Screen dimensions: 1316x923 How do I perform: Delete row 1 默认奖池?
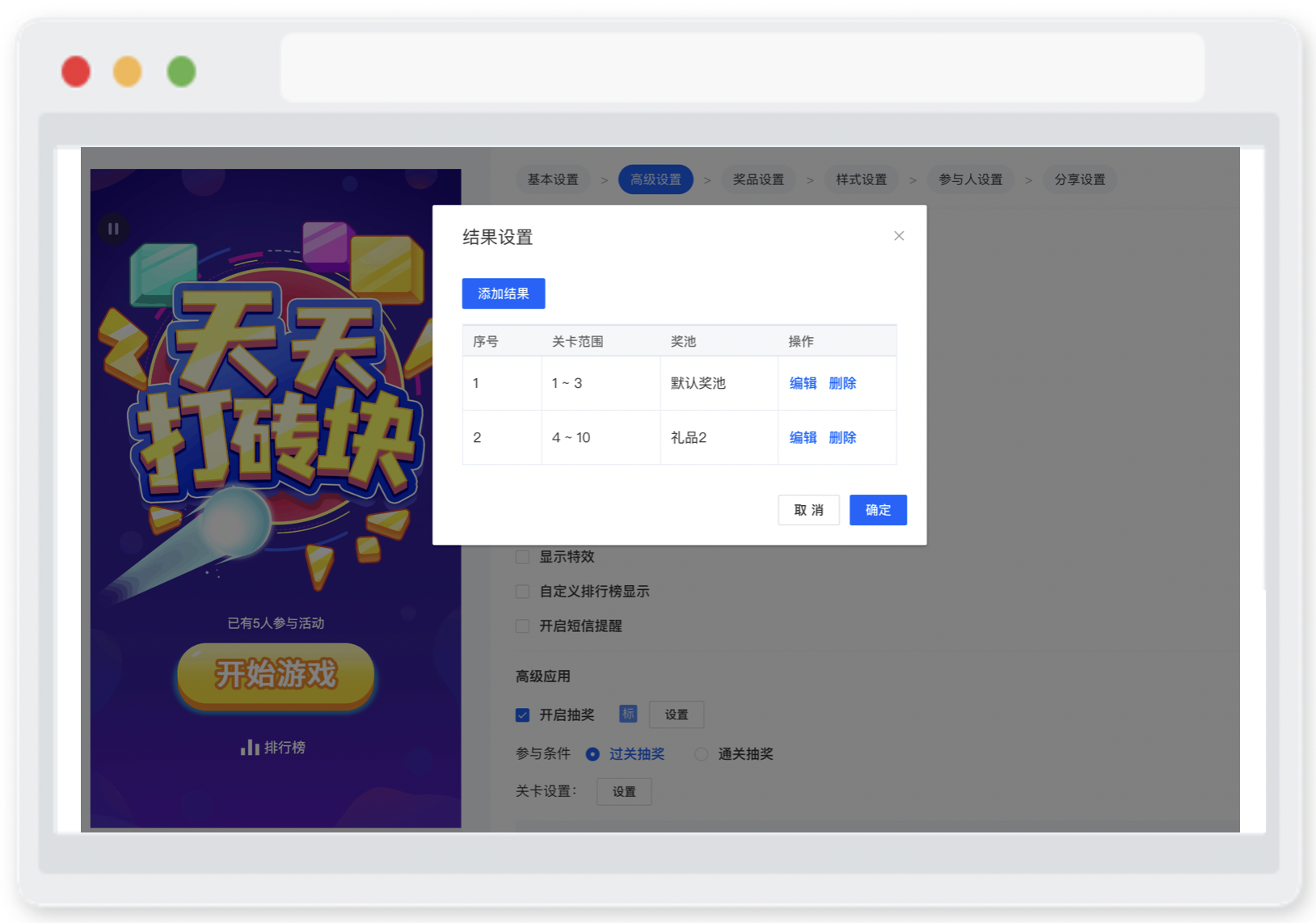pyautogui.click(x=842, y=383)
